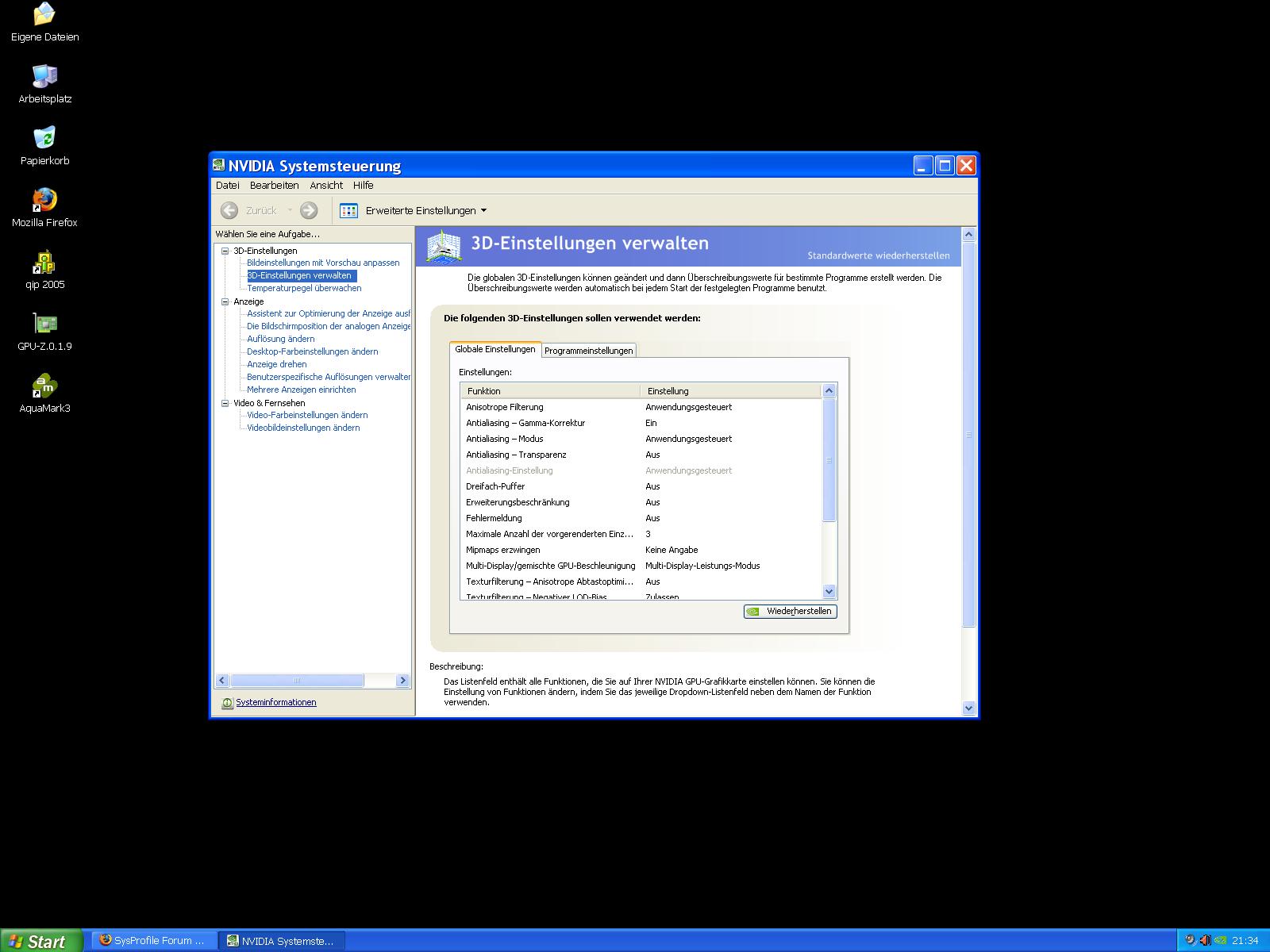Click main panel scroll up arrow
The width and height of the screenshot is (1270, 952).
(x=968, y=234)
